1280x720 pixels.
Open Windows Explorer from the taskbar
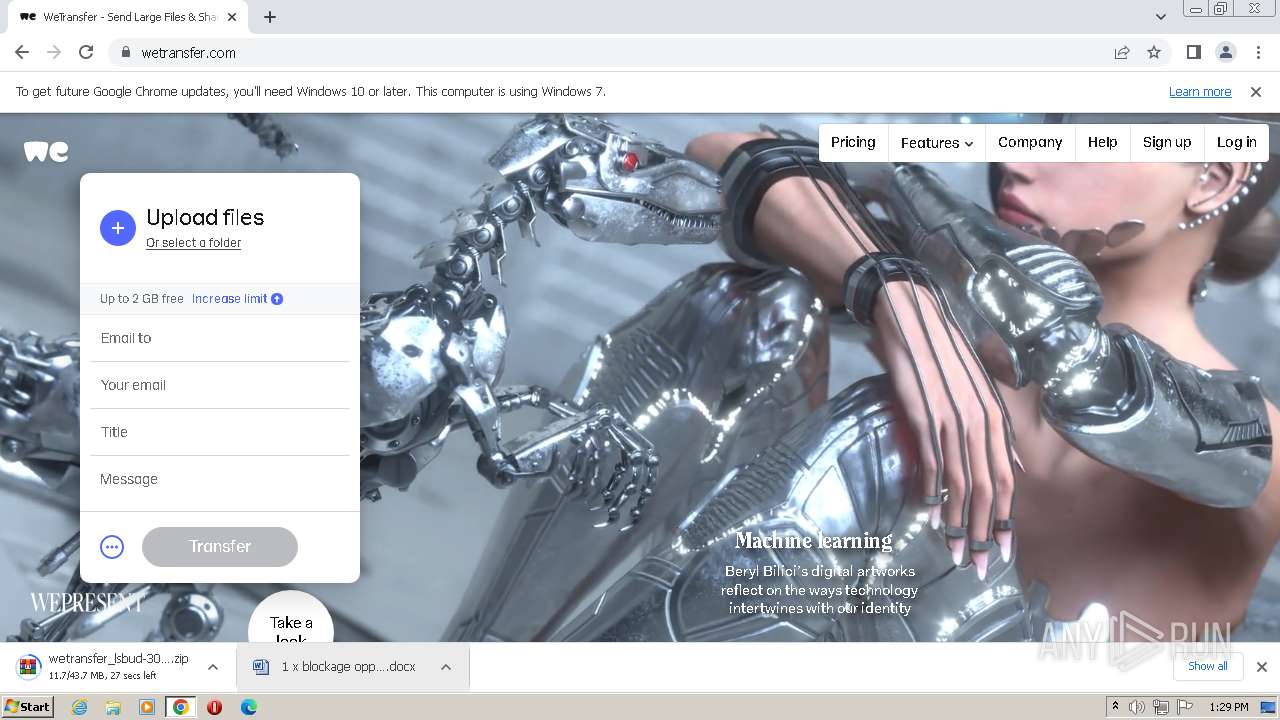(113, 707)
